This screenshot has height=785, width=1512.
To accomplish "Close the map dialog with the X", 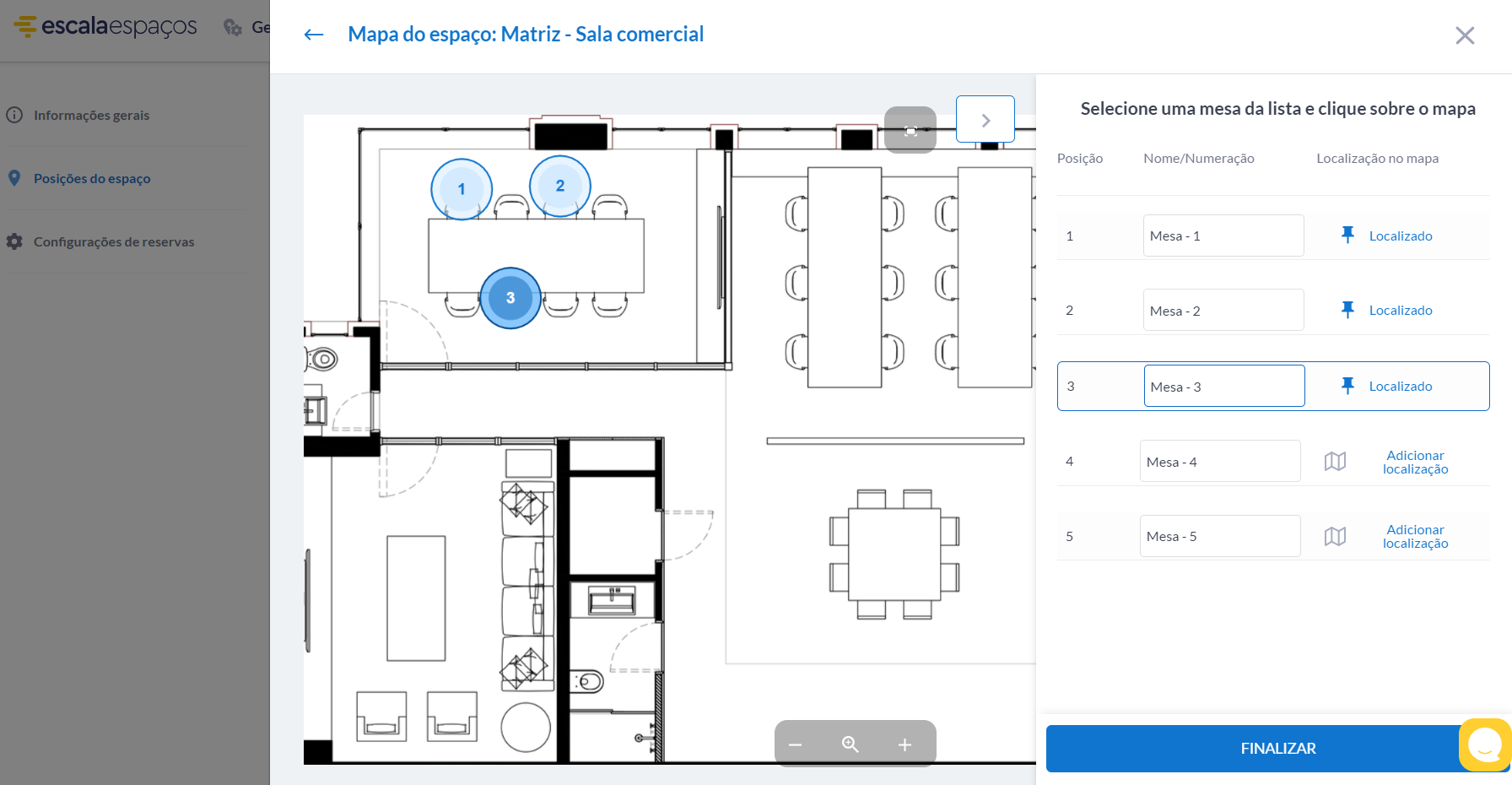I will point(1465,35).
